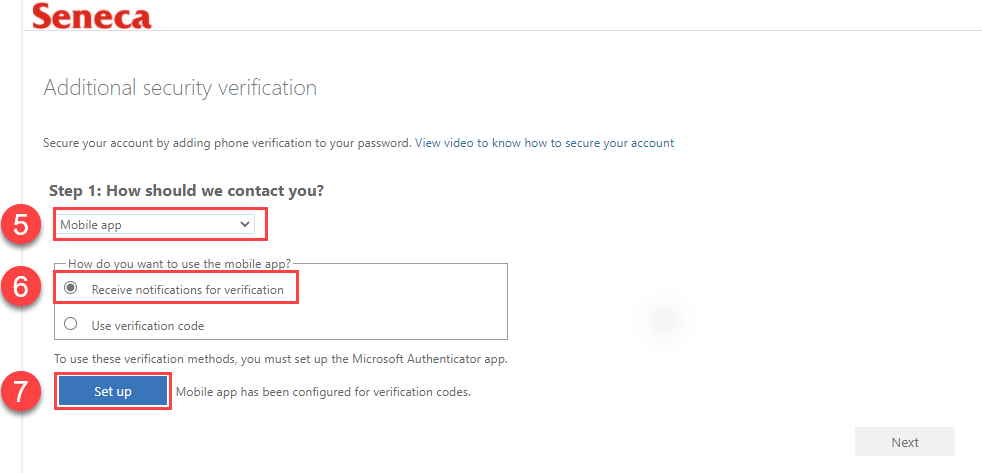Click the red step 7 badge

pyautogui.click(x=22, y=392)
